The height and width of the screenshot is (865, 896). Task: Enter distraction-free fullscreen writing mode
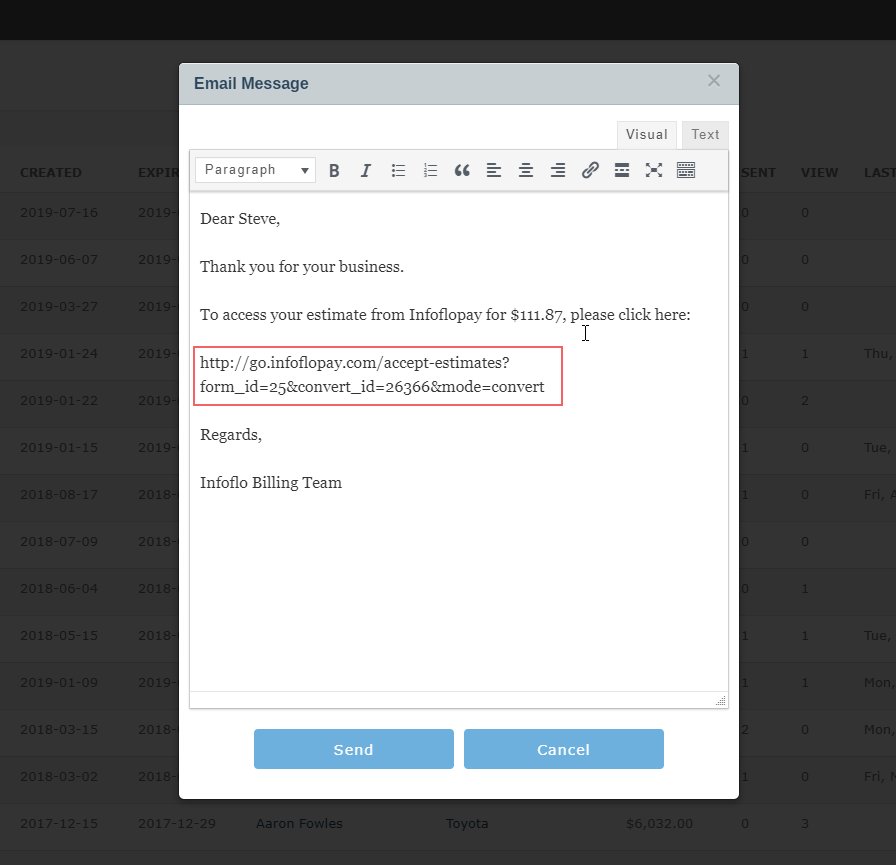pyautogui.click(x=654, y=170)
